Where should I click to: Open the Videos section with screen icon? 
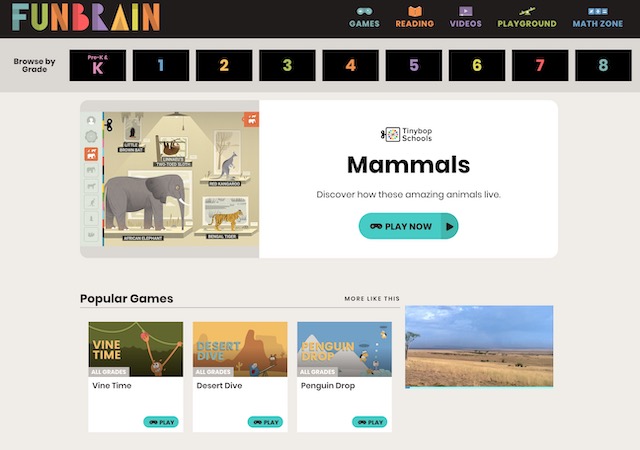tap(465, 18)
